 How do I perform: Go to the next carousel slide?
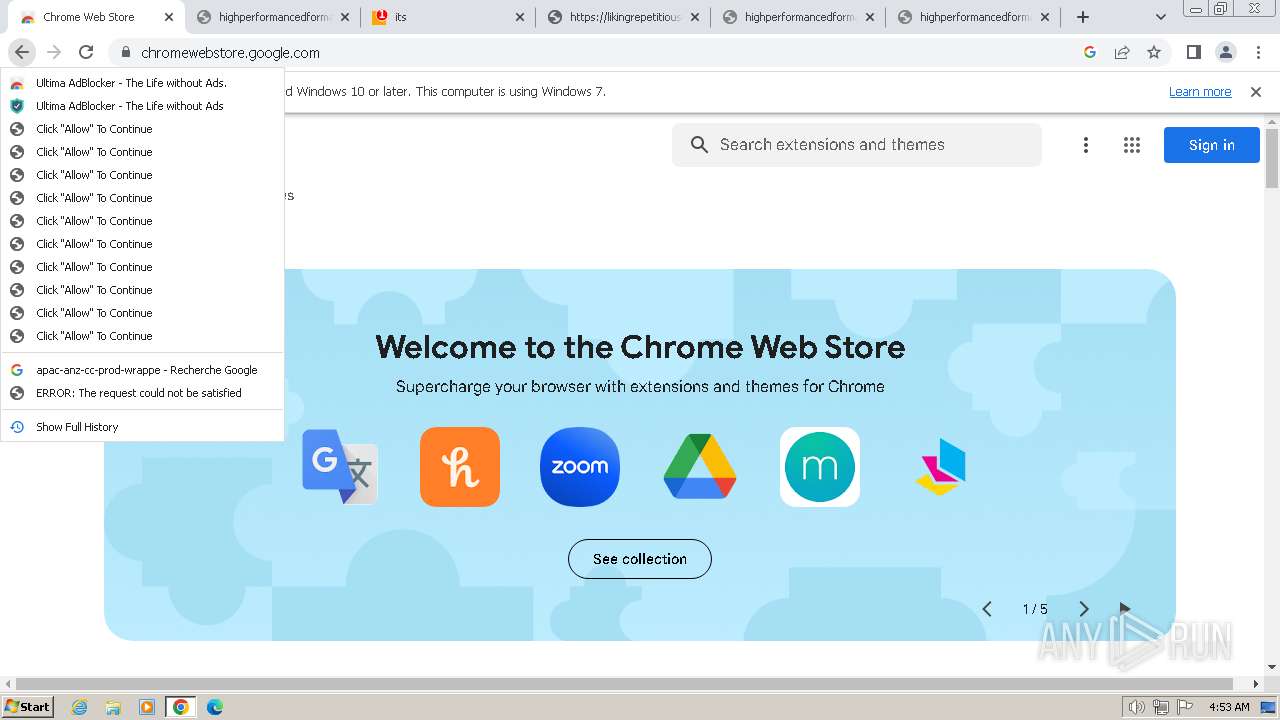(1084, 609)
